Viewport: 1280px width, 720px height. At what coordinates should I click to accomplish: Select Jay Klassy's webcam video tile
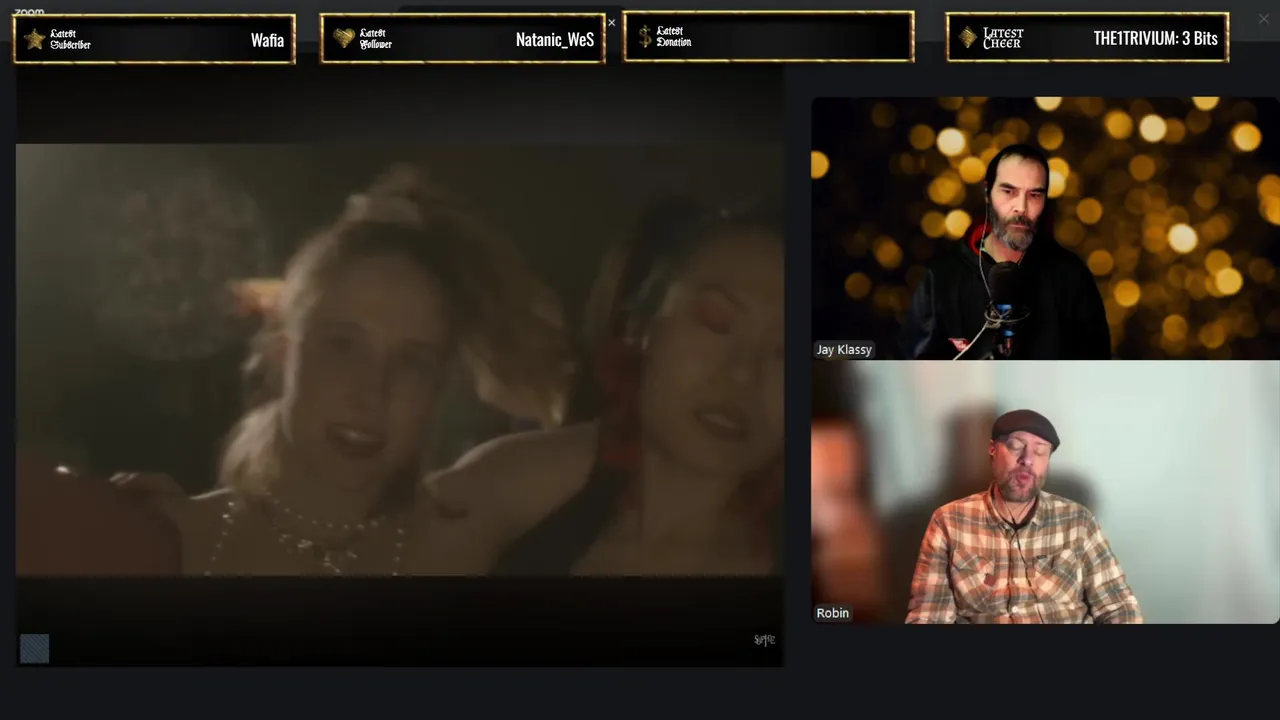point(1045,228)
